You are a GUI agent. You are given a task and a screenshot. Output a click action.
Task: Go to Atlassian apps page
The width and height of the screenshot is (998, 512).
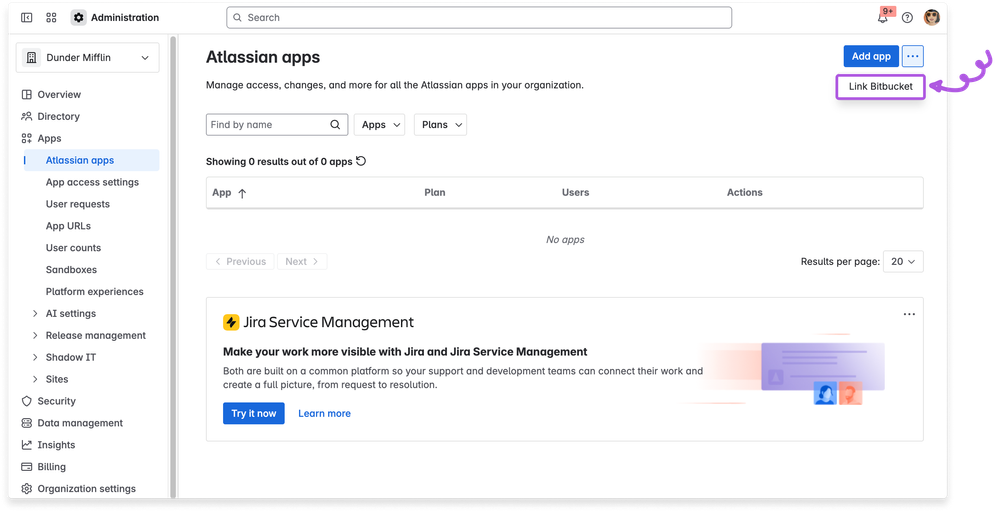[x=92, y=160]
